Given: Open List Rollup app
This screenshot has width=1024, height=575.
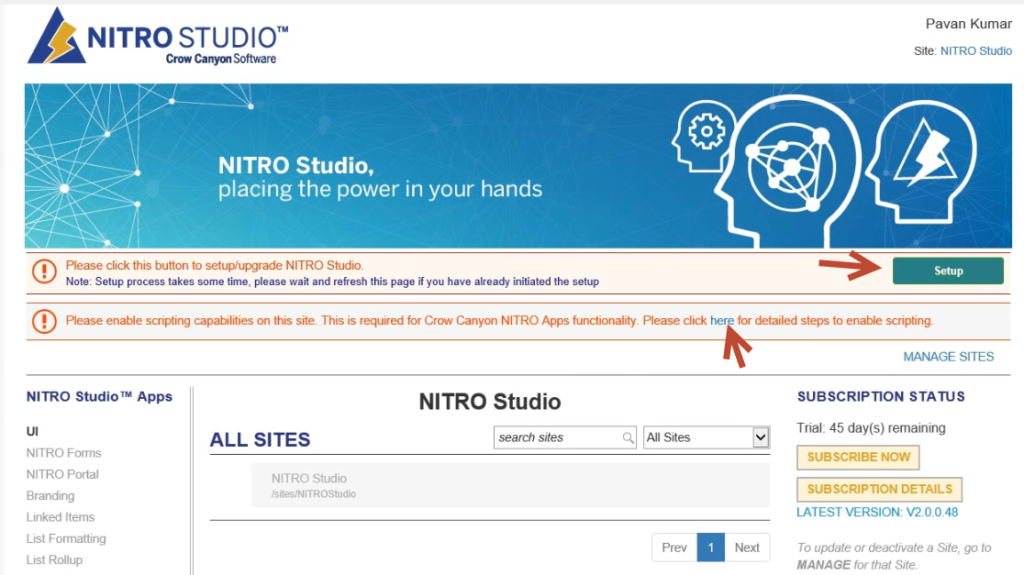Looking at the screenshot, I should tap(54, 560).
